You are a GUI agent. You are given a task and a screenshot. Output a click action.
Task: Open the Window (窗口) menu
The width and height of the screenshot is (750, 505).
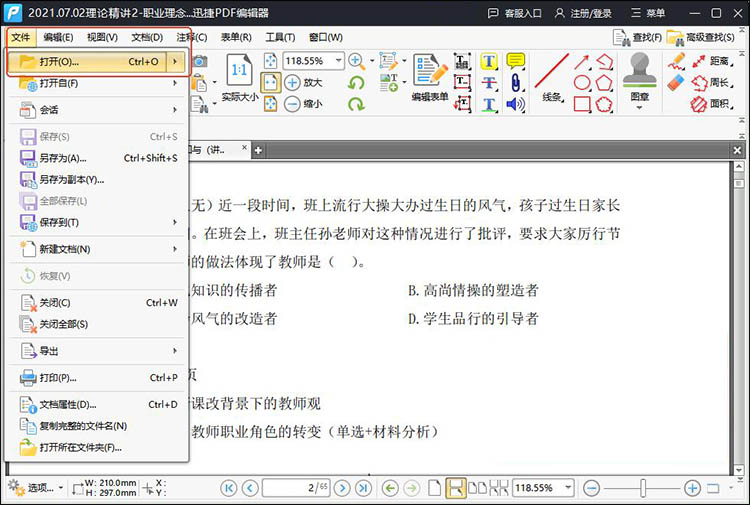(x=326, y=37)
